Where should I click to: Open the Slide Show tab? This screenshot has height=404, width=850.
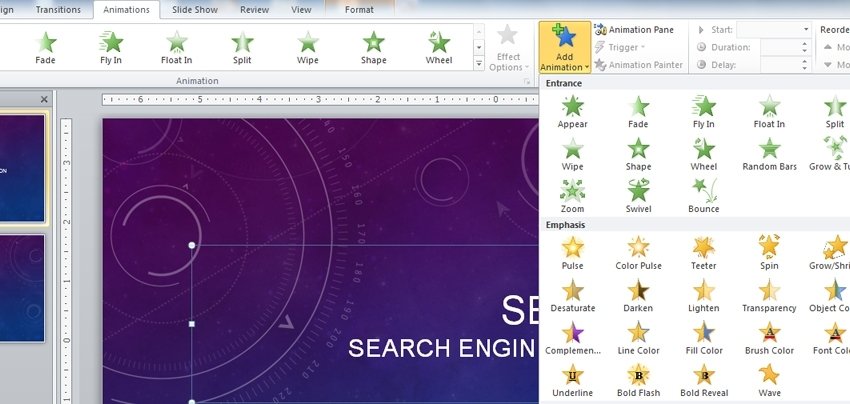click(195, 10)
